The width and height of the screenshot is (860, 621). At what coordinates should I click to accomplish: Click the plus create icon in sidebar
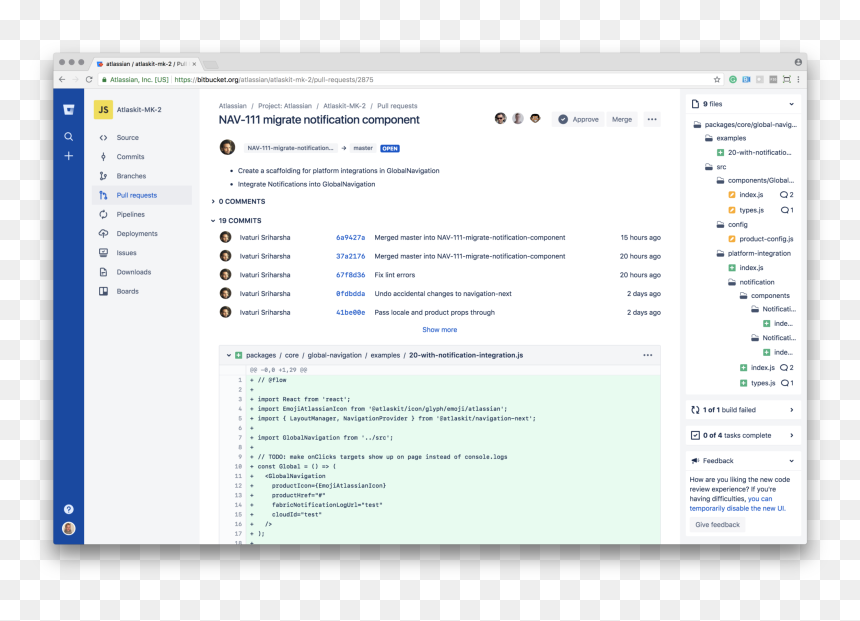click(69, 156)
